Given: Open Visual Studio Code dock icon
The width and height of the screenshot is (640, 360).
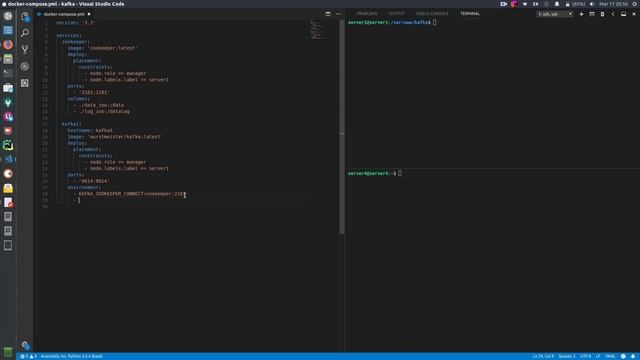Looking at the screenshot, I should [x=8, y=159].
